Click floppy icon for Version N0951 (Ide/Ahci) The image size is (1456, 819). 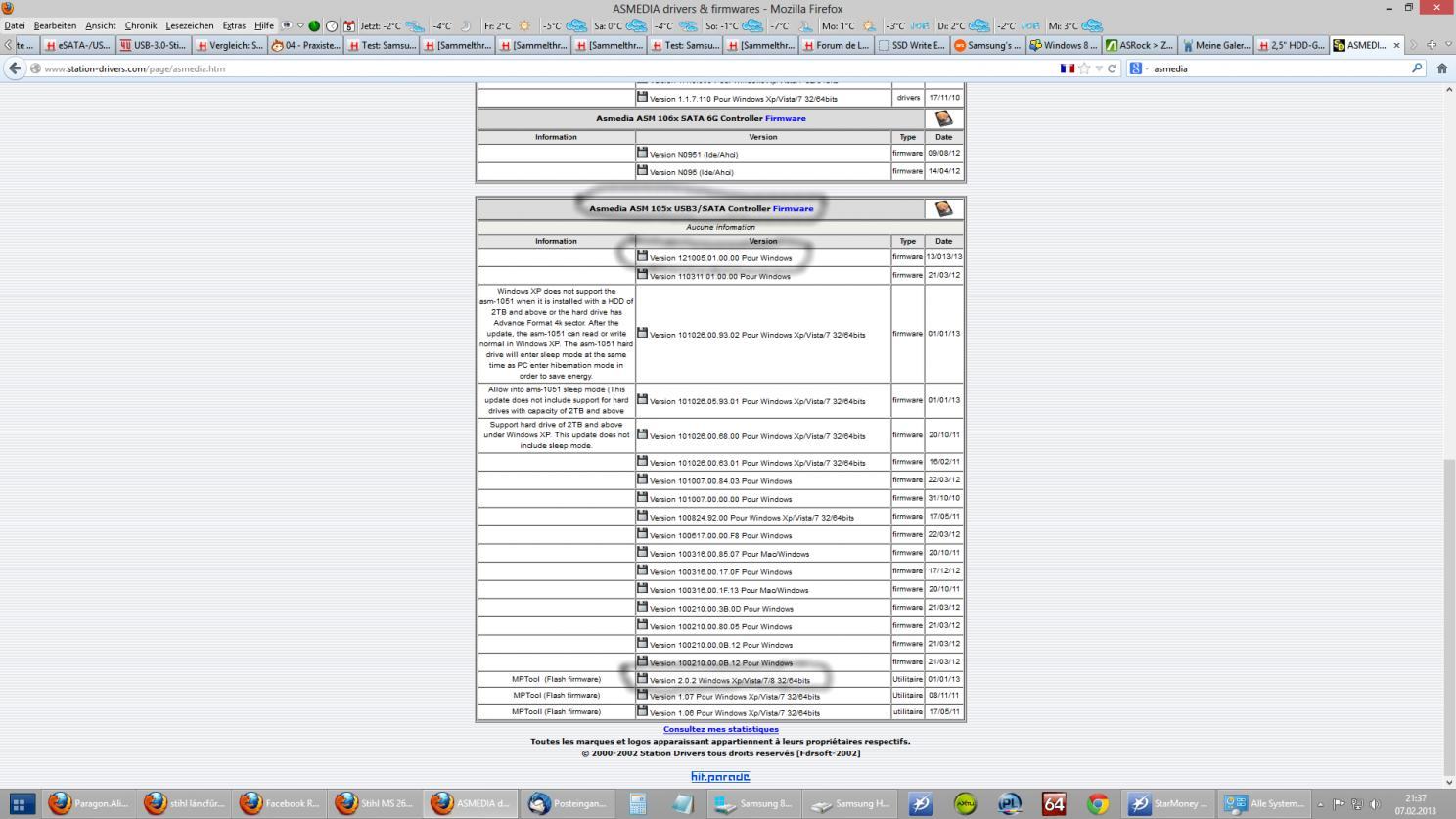click(x=642, y=153)
